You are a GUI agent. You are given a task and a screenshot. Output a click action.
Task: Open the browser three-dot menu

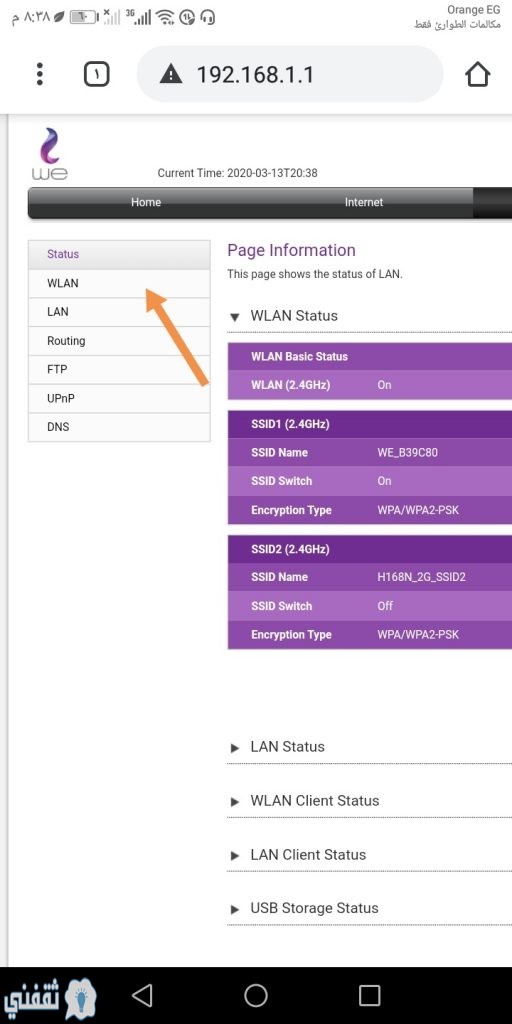(x=40, y=74)
